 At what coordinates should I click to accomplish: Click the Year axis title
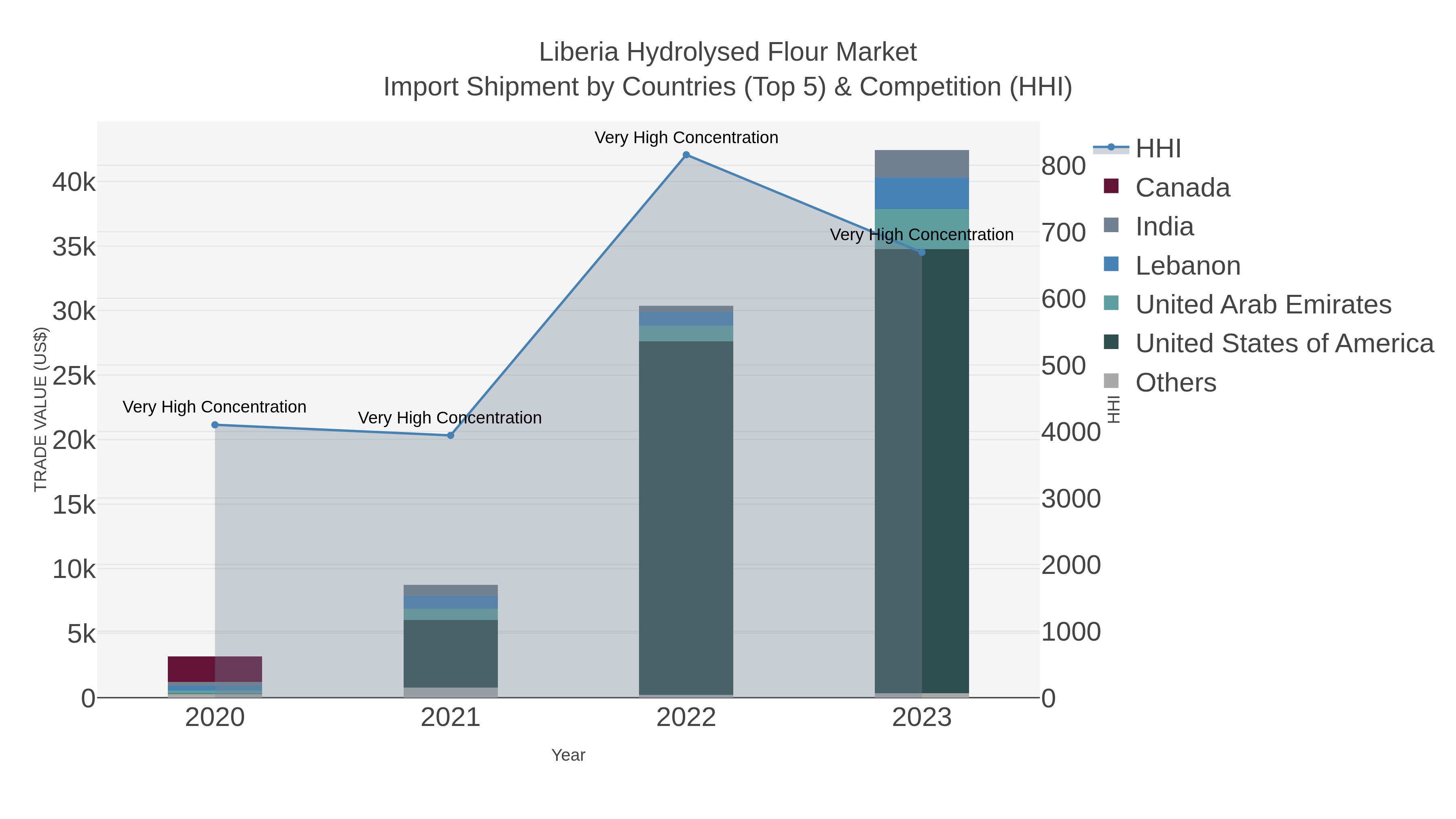[x=569, y=755]
